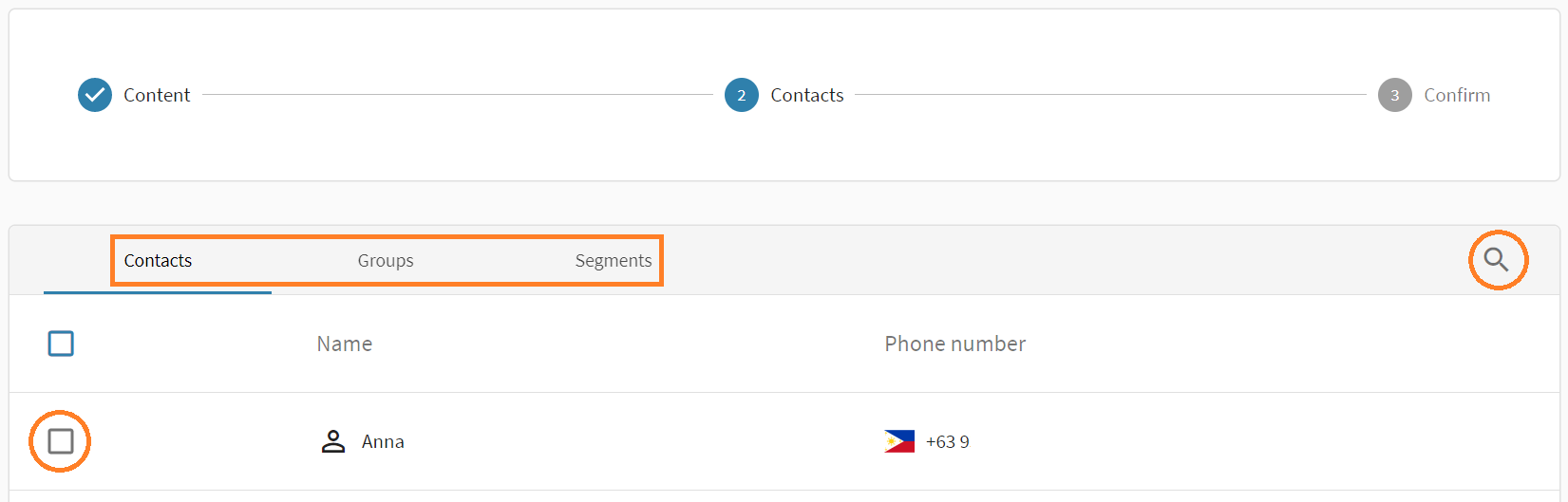
Task: Click the Name column header
Action: point(344,344)
